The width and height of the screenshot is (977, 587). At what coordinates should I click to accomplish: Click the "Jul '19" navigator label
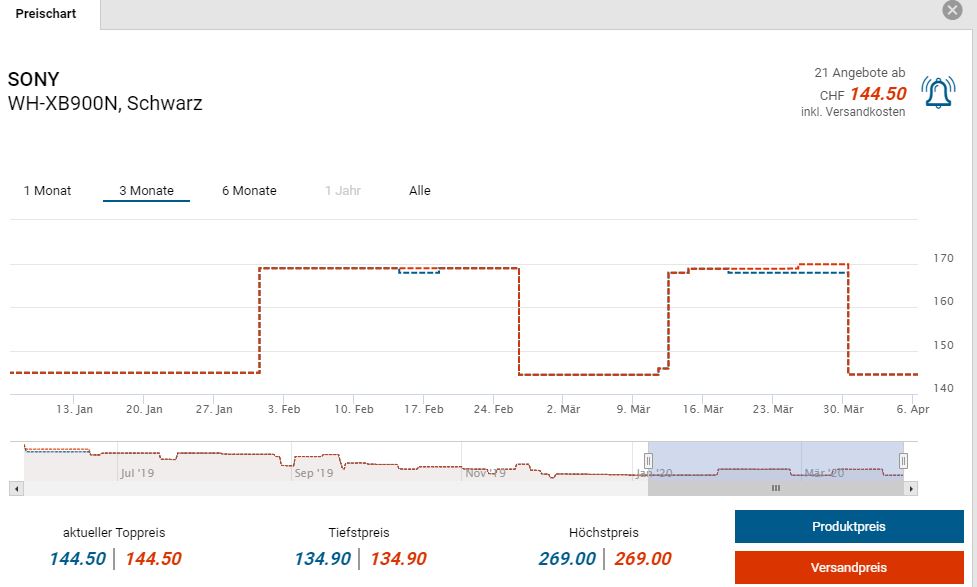pos(137,473)
